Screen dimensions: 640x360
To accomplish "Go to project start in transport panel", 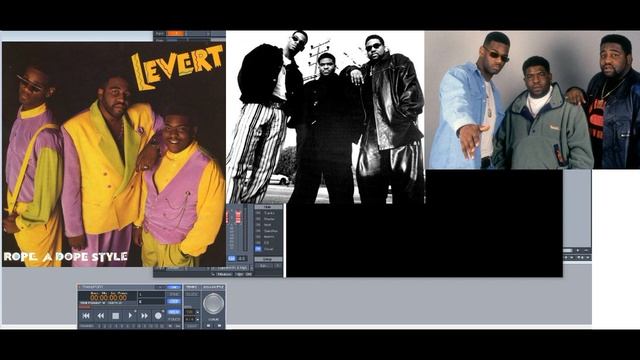I will (x=86, y=316).
